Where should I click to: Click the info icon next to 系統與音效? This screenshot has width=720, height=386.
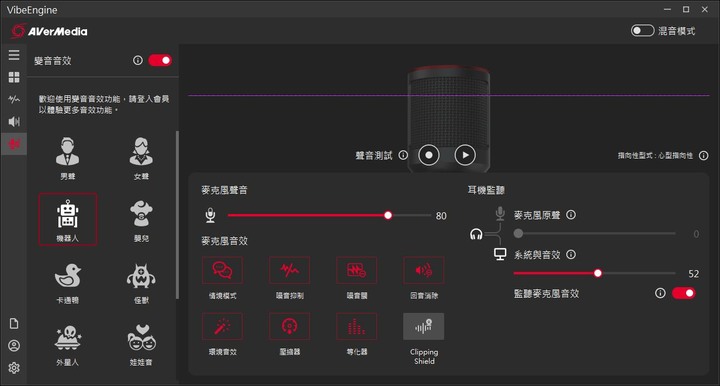[x=571, y=254]
